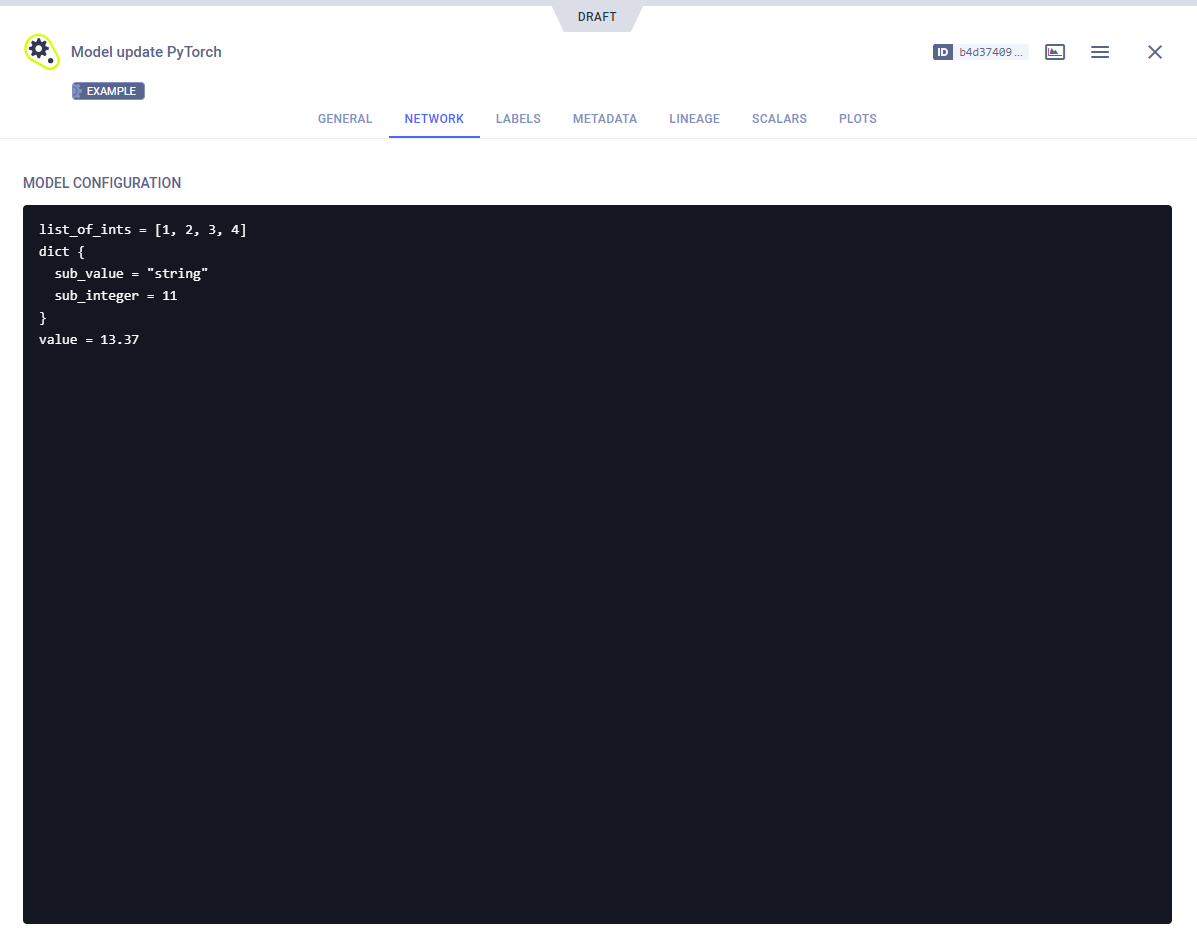Click the Model Configuration heading
1197x950 pixels.
click(x=102, y=183)
